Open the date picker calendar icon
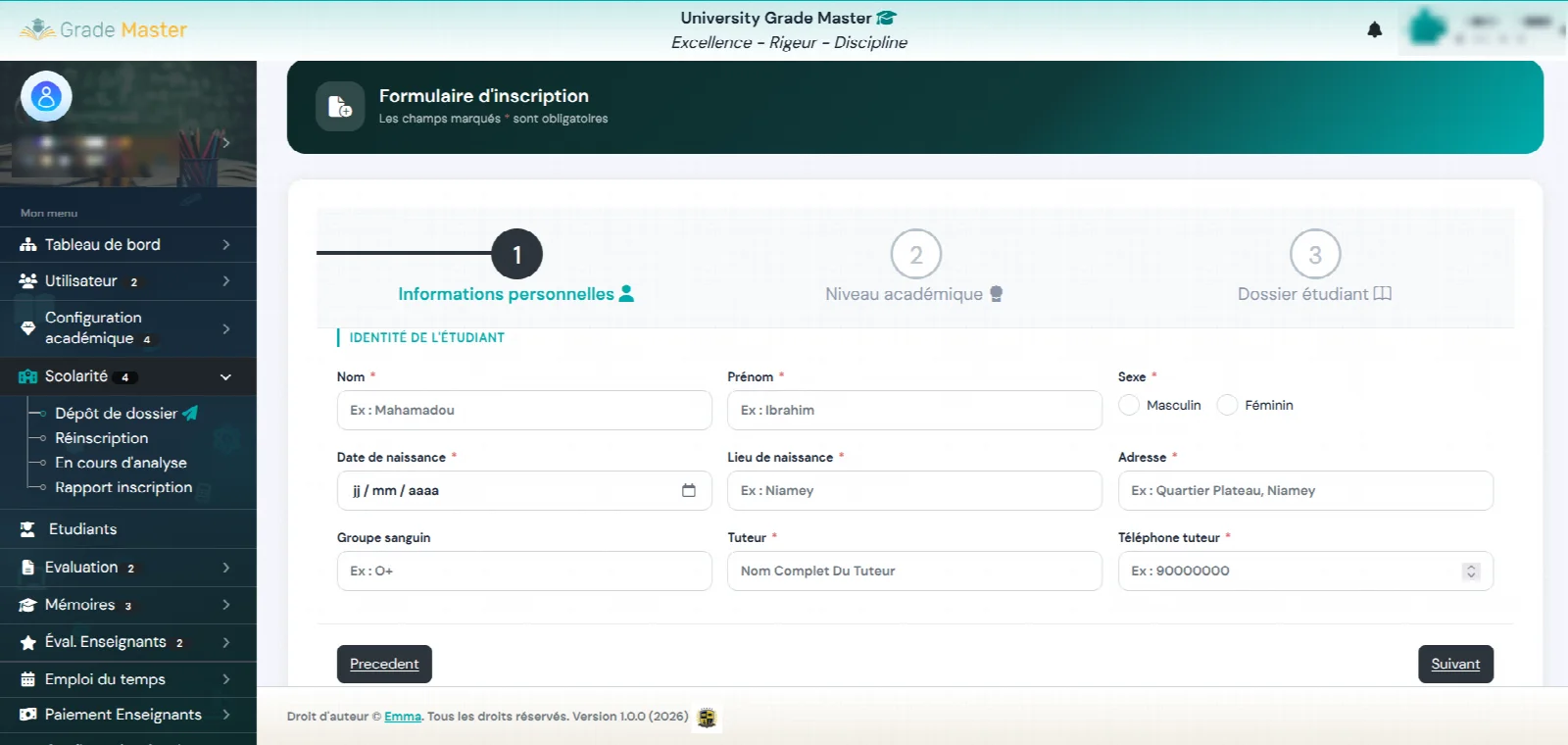1568x745 pixels. [689, 490]
